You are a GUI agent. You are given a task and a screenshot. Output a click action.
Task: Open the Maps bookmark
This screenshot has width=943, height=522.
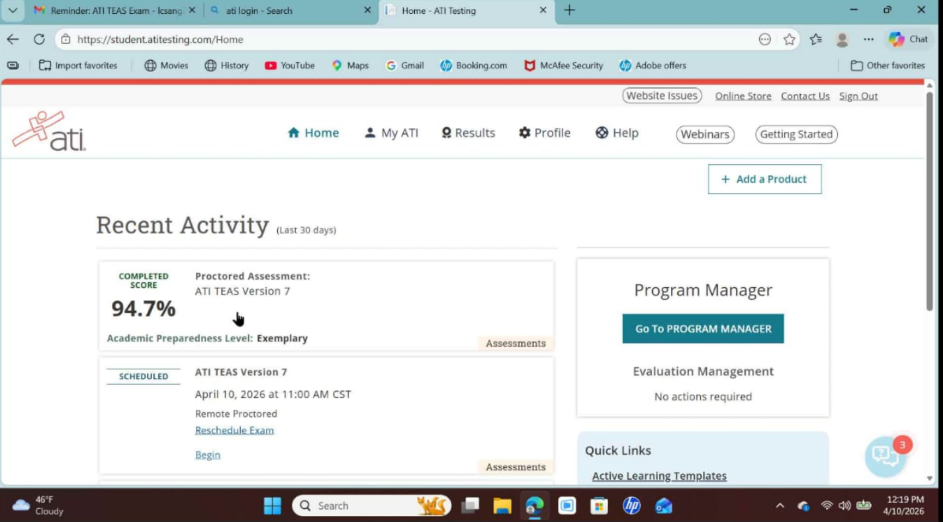[350, 66]
